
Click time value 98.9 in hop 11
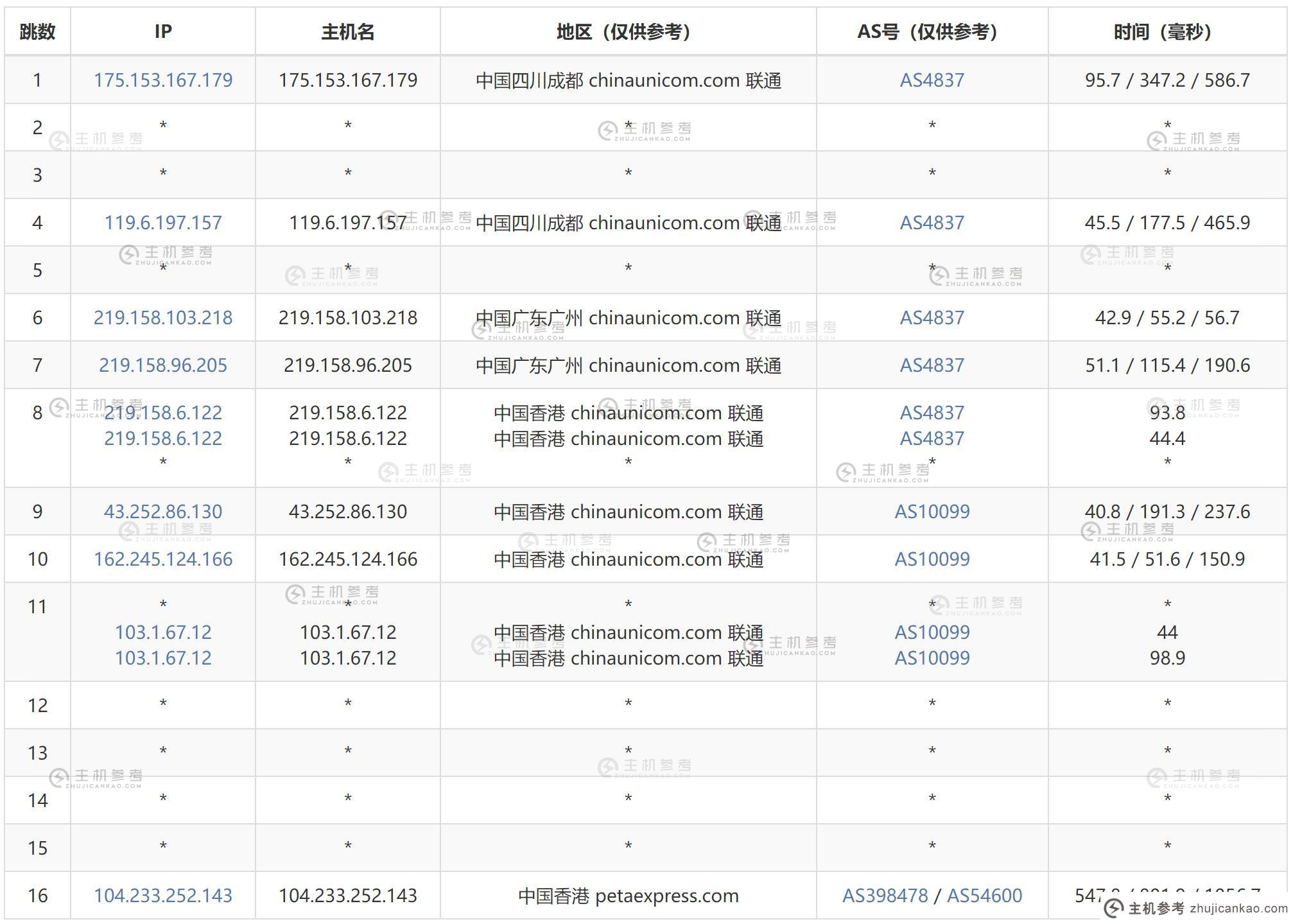1167,658
